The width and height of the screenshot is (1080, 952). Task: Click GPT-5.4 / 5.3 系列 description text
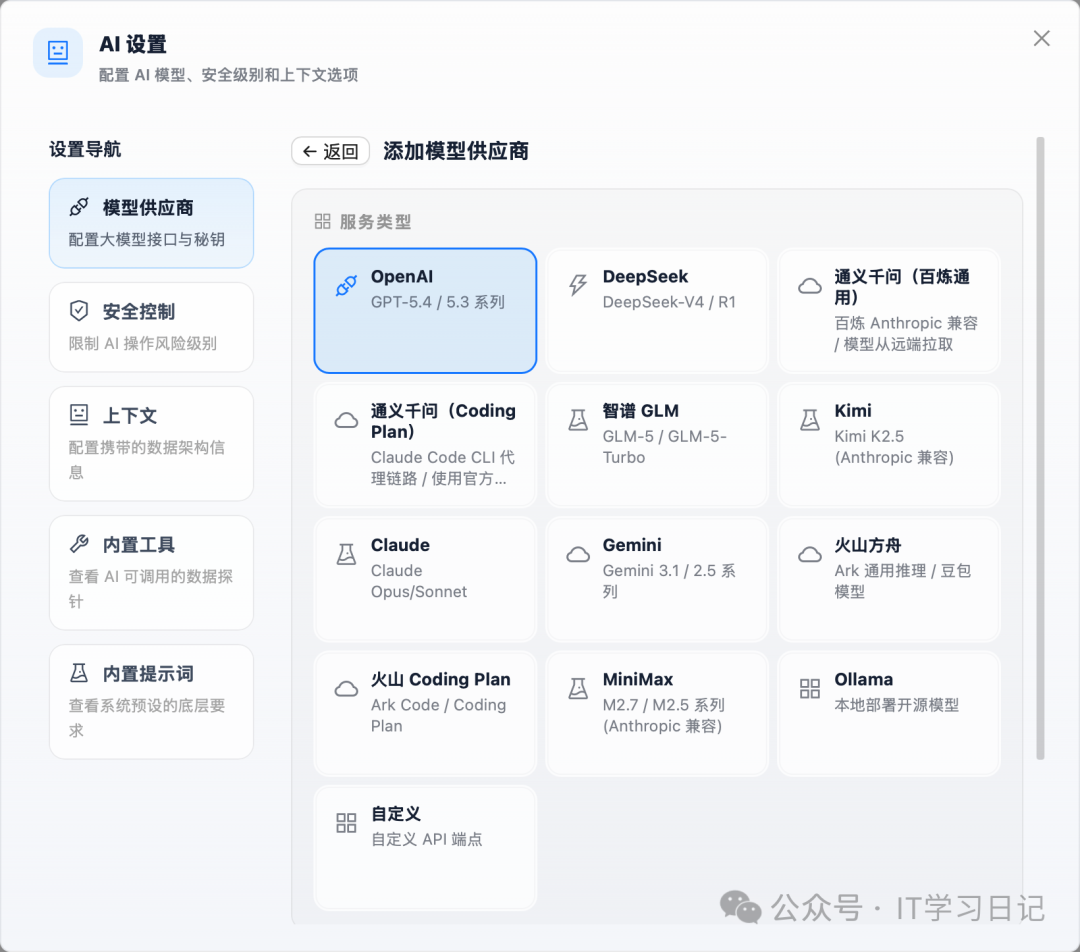click(438, 302)
